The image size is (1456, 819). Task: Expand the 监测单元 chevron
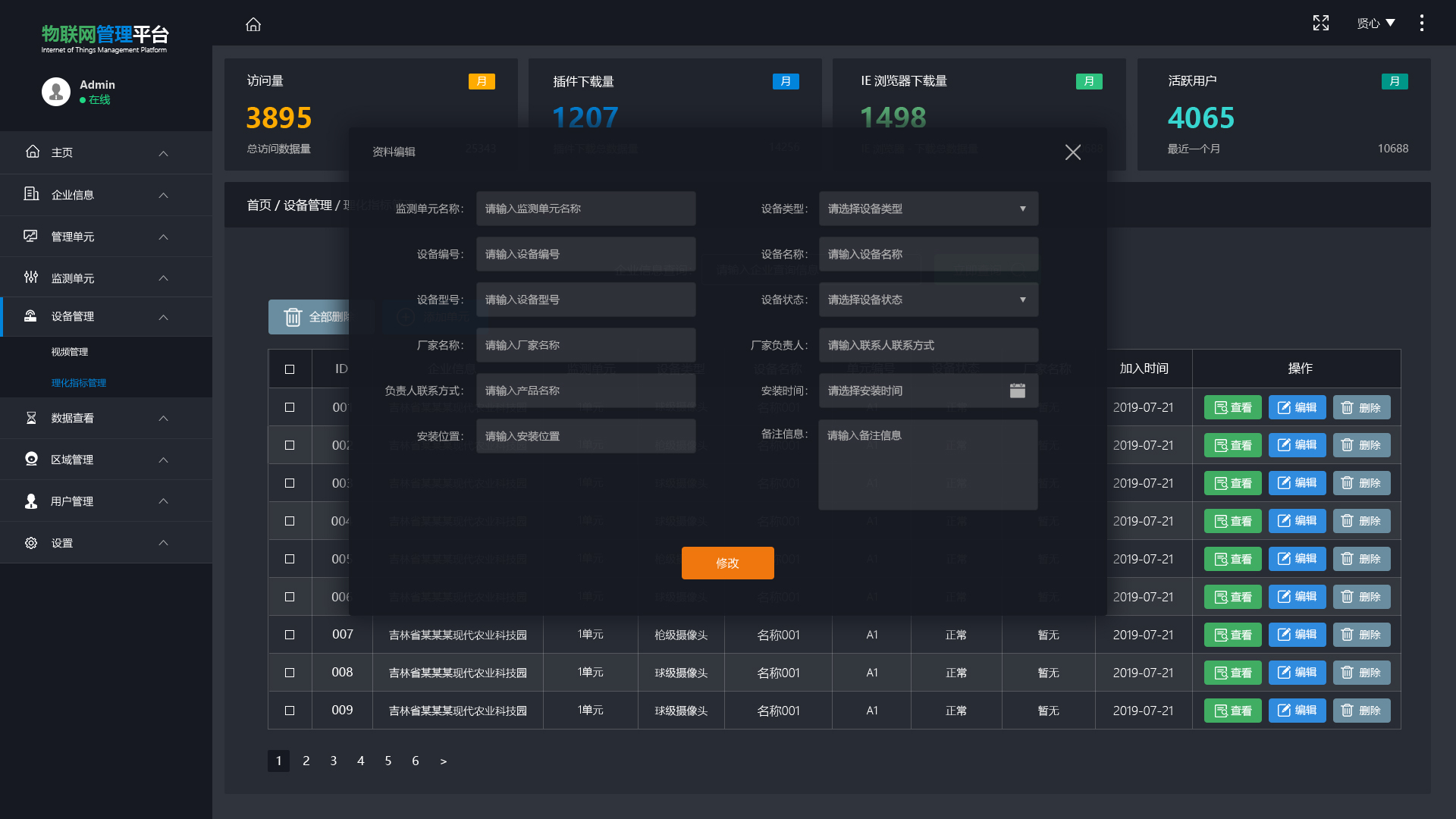click(x=163, y=278)
